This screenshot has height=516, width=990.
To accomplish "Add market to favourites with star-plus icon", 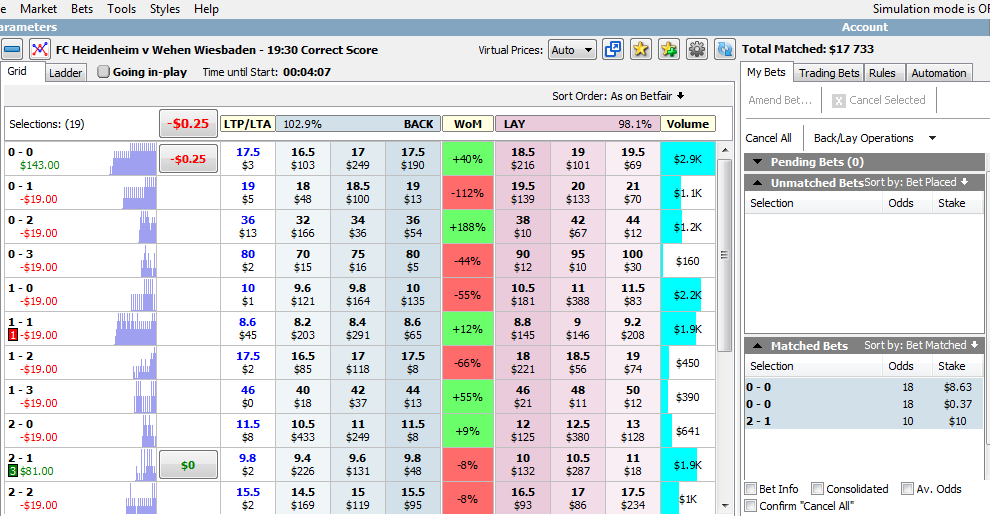I will (669, 49).
